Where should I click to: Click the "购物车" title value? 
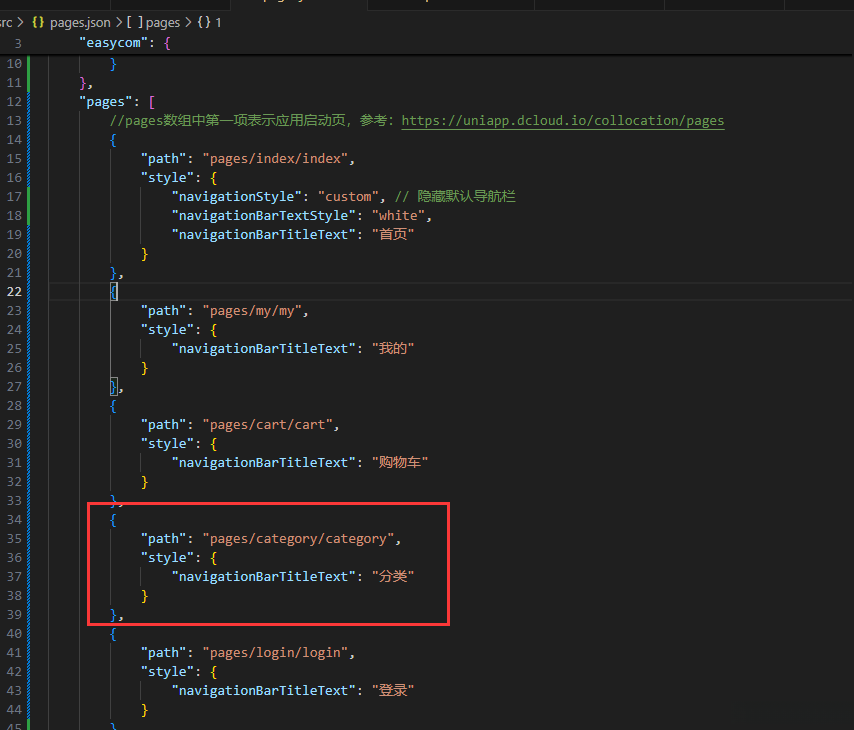pyautogui.click(x=400, y=462)
